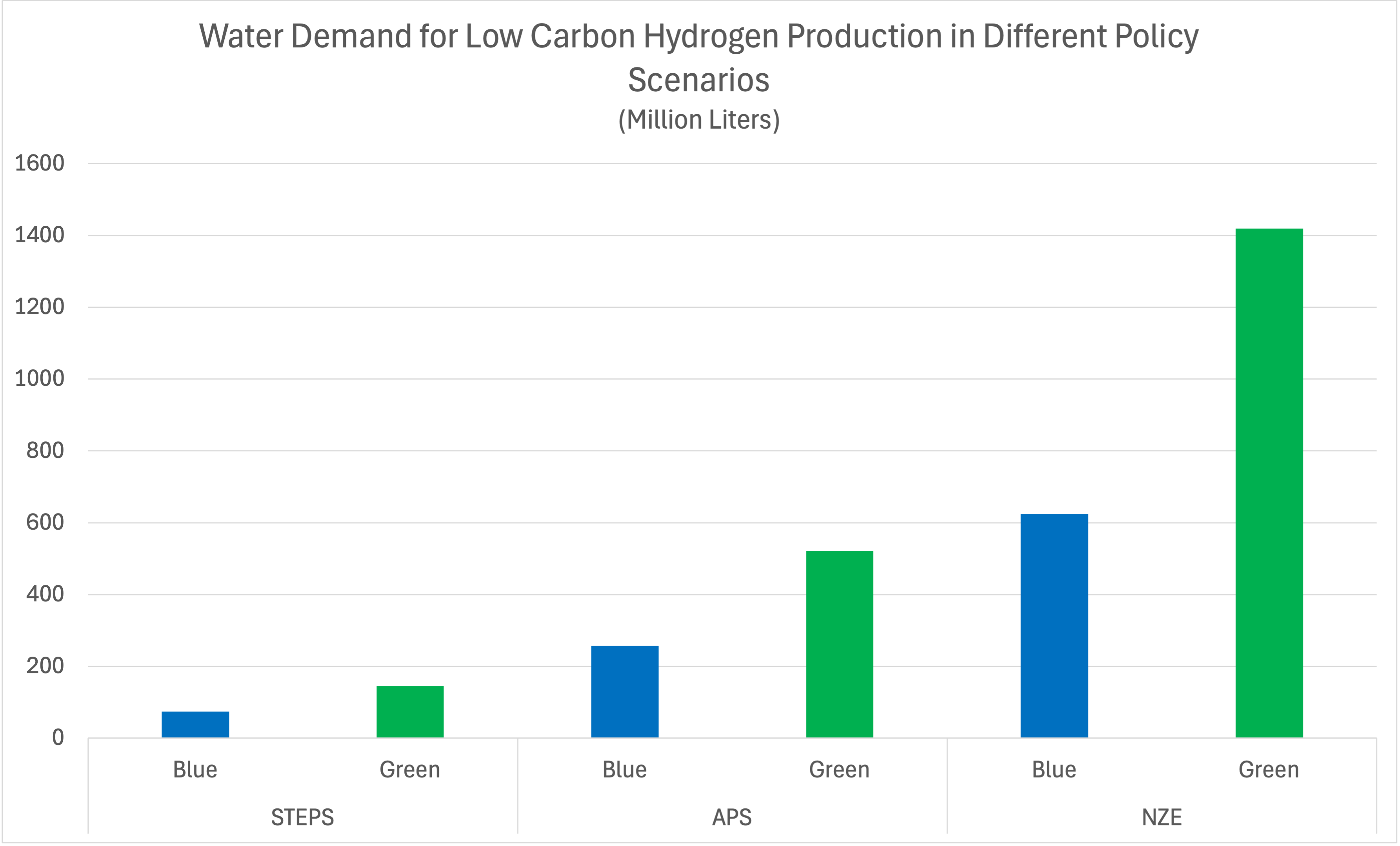This screenshot has height=846, width=1400.
Task: Click the 200 axis label
Action: tap(45, 666)
